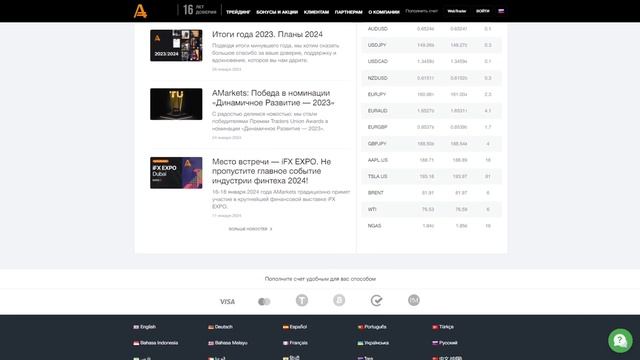Click the Больше новостей link
Viewport: 640px width, 360px height.
[250, 229]
